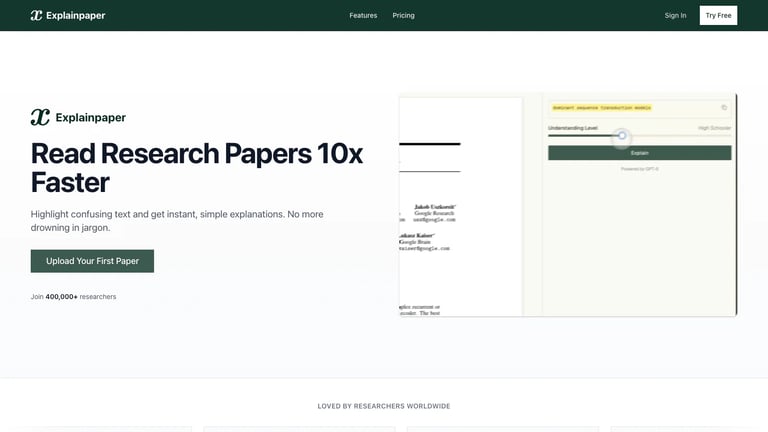Open the Features menu item
Image resolution: width=768 pixels, height=432 pixels.
pos(363,15)
